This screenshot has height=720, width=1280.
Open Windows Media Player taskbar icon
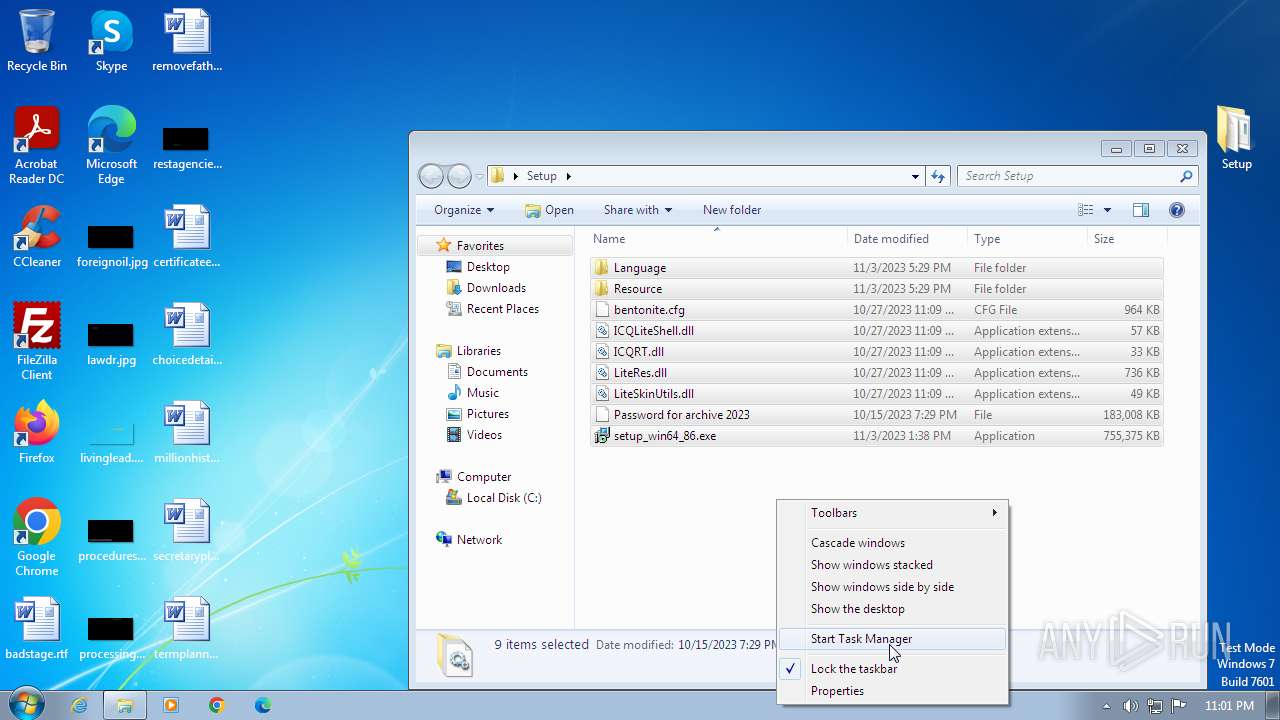[x=170, y=705]
